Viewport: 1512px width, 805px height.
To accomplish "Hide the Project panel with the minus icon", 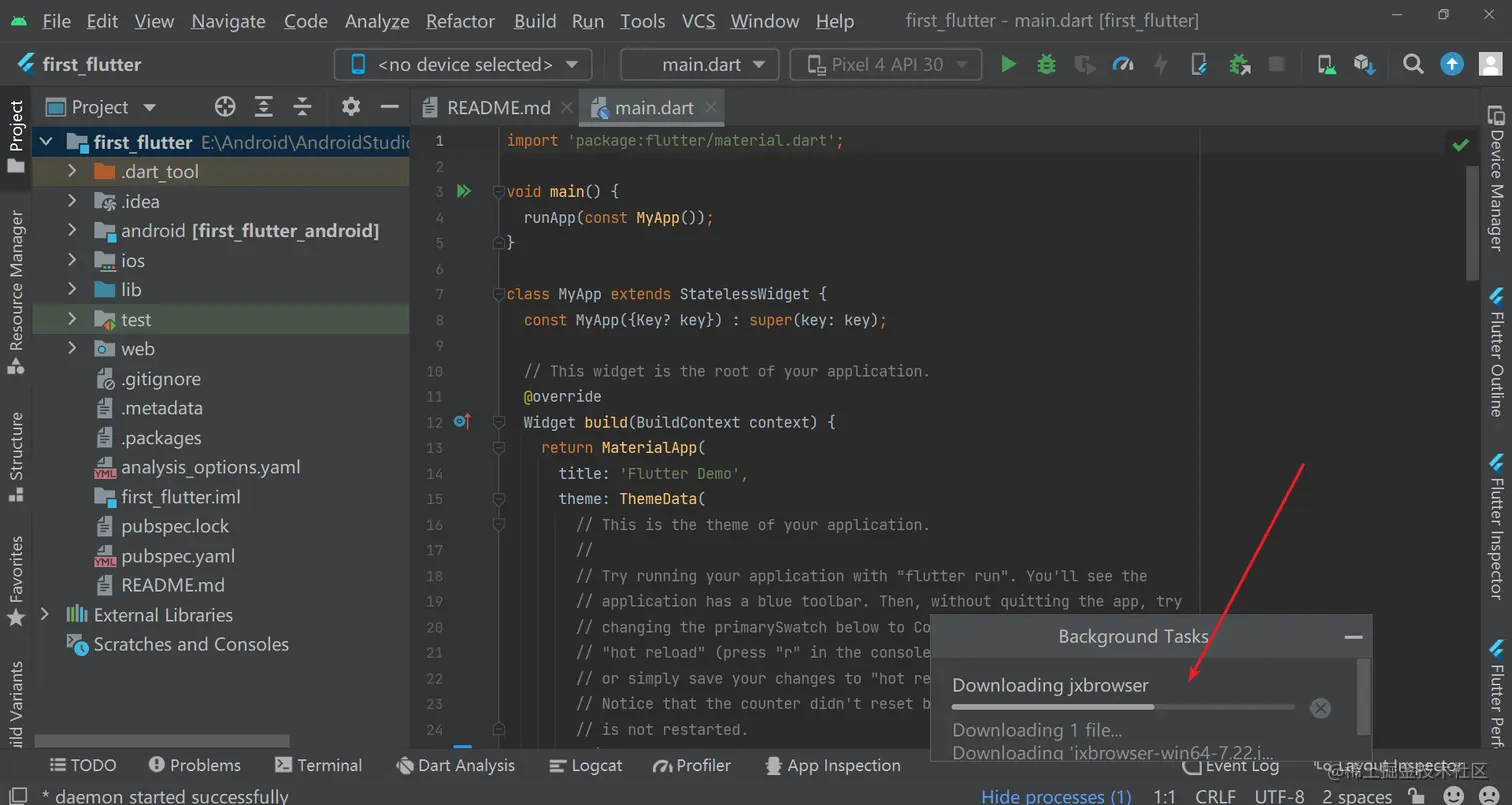I will pos(390,107).
